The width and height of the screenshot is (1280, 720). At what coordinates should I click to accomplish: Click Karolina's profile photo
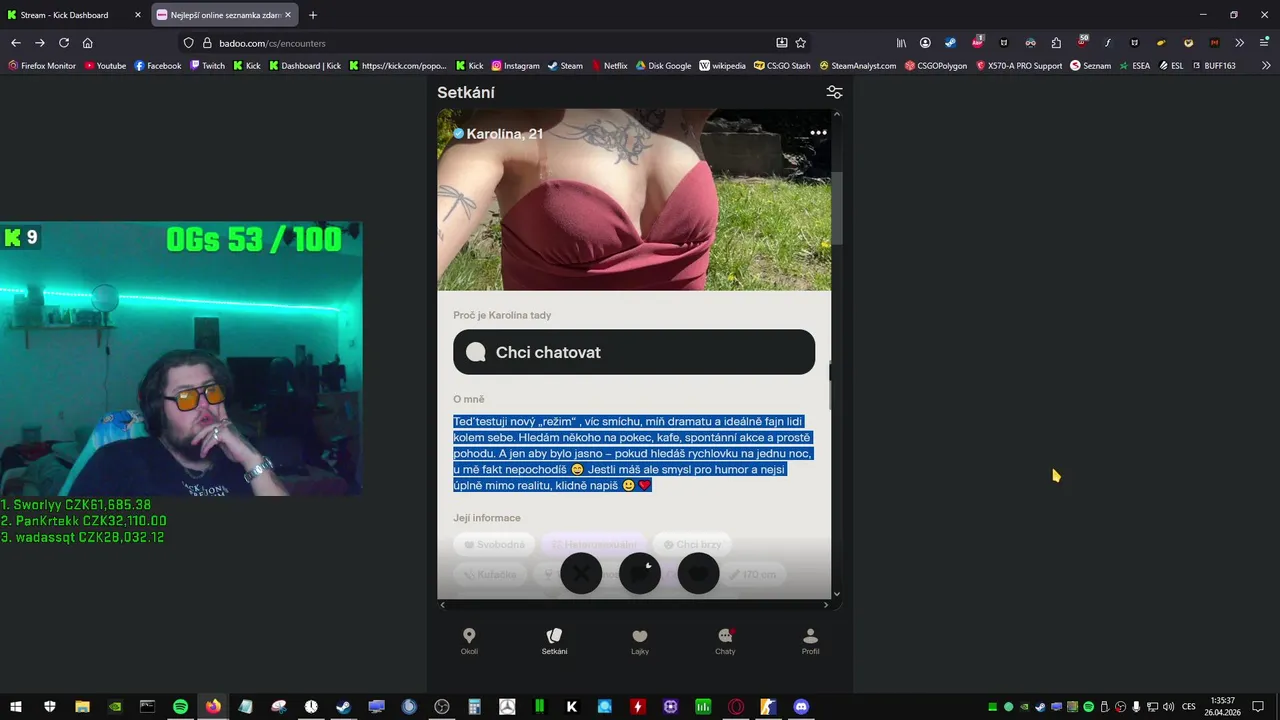point(634,200)
